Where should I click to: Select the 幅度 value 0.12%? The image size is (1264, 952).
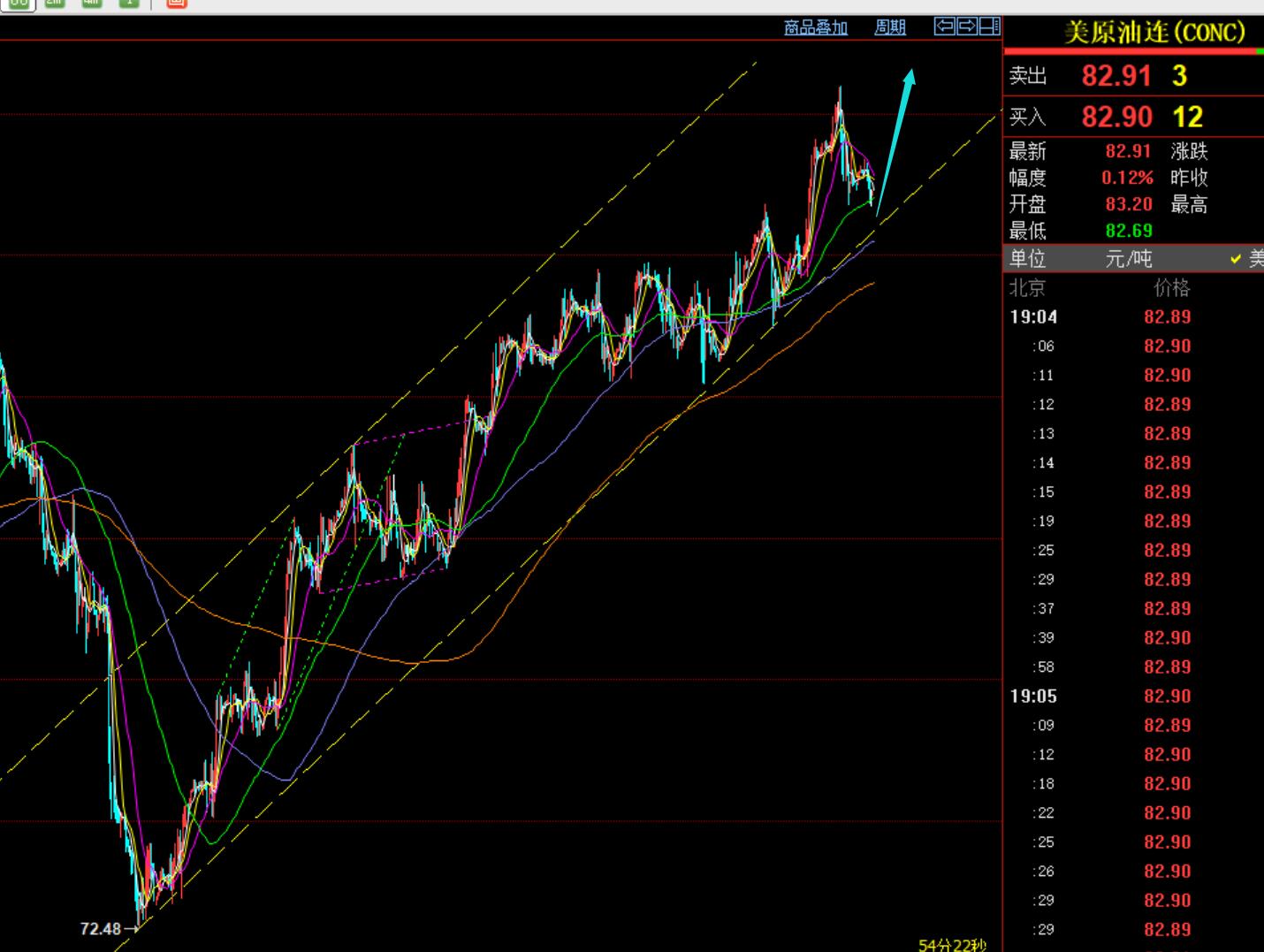pos(1127,178)
